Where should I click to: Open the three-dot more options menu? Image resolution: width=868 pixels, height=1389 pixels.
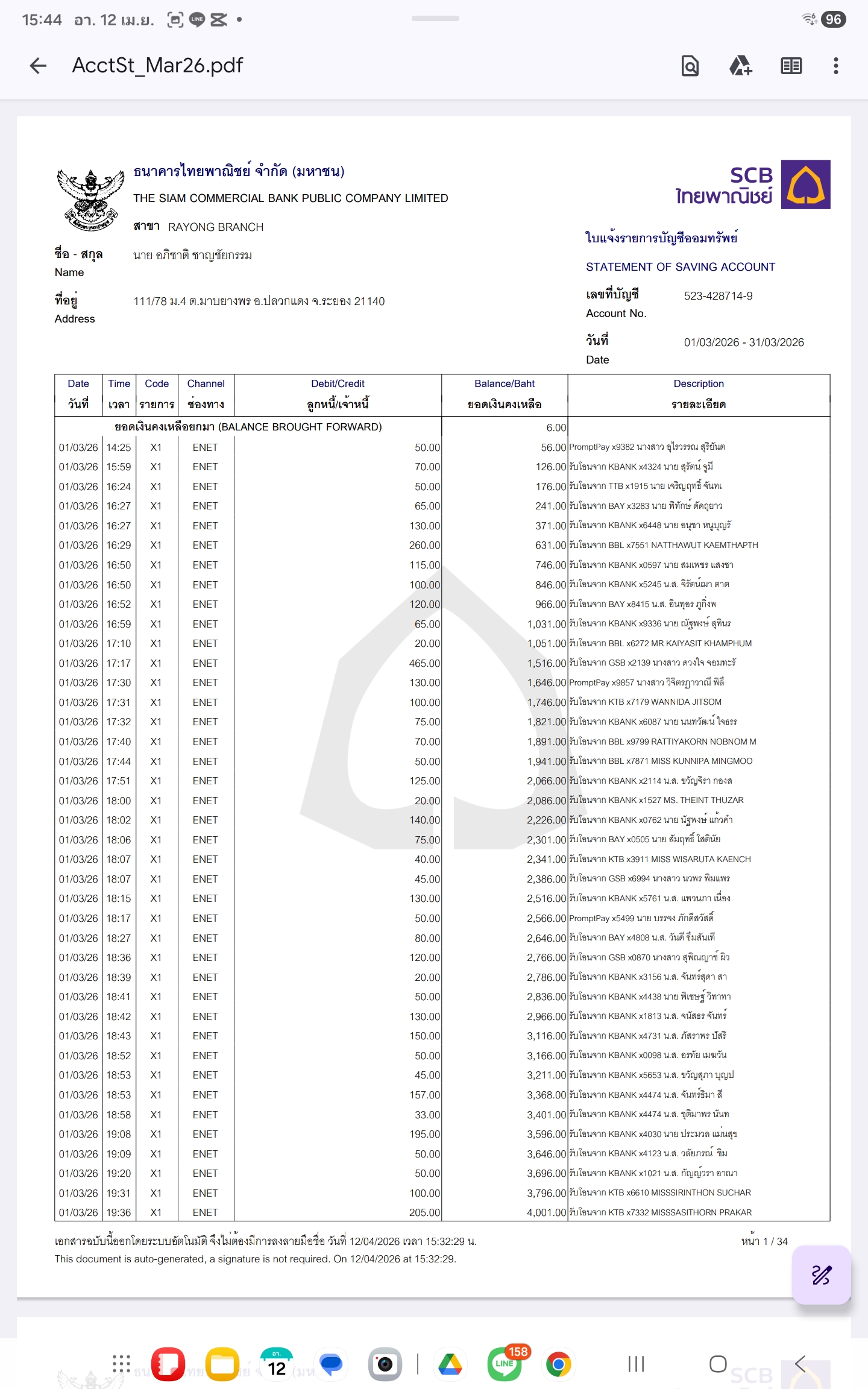[x=835, y=66]
